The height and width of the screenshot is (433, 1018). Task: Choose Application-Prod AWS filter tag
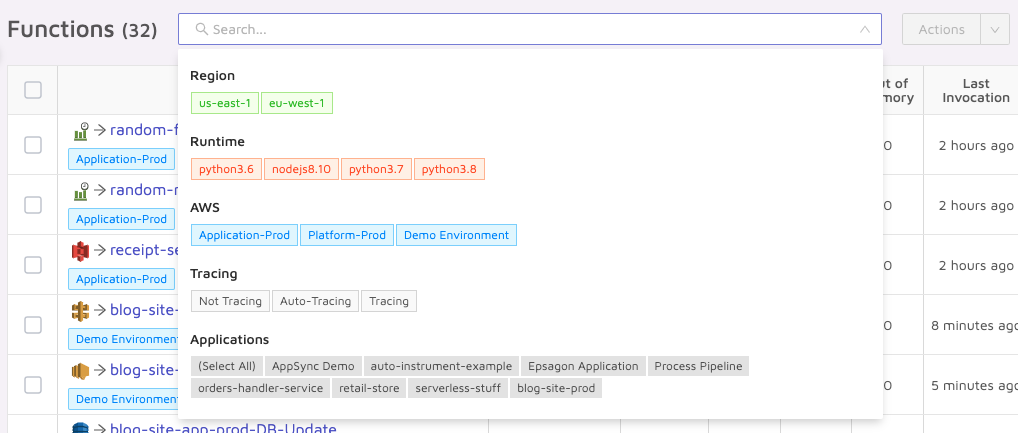pyautogui.click(x=244, y=235)
